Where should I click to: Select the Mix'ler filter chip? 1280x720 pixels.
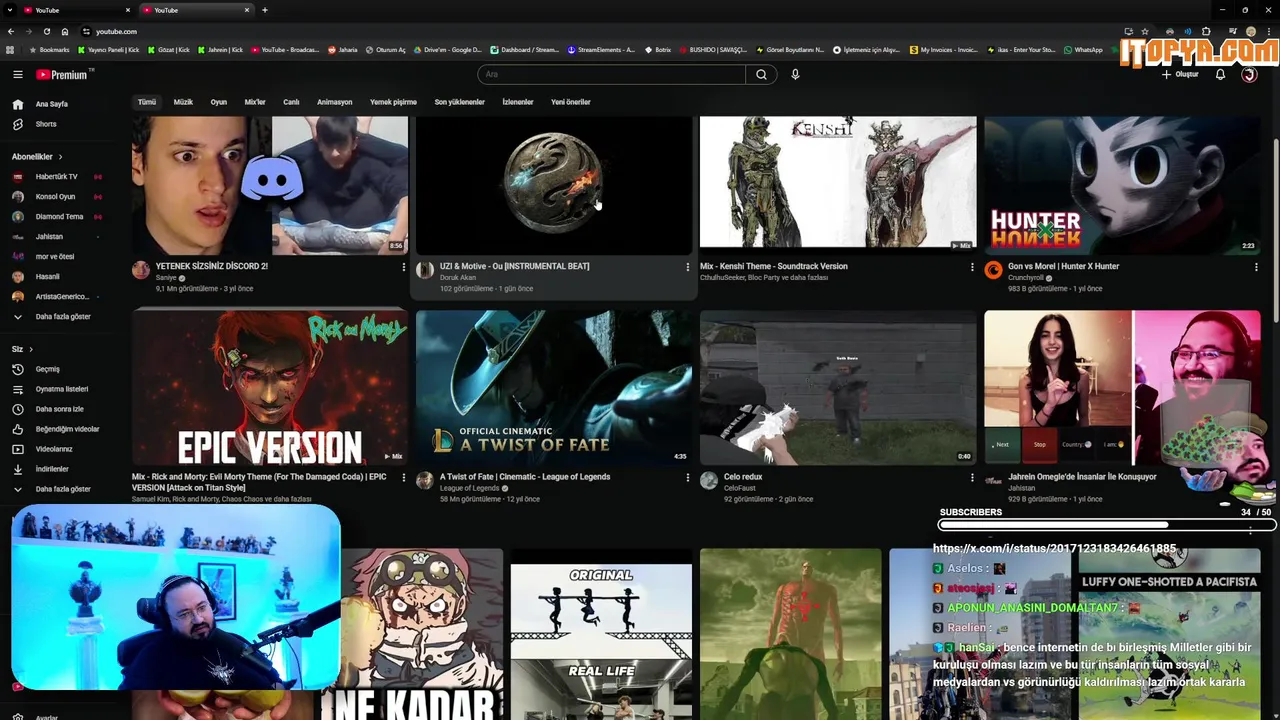(x=255, y=102)
